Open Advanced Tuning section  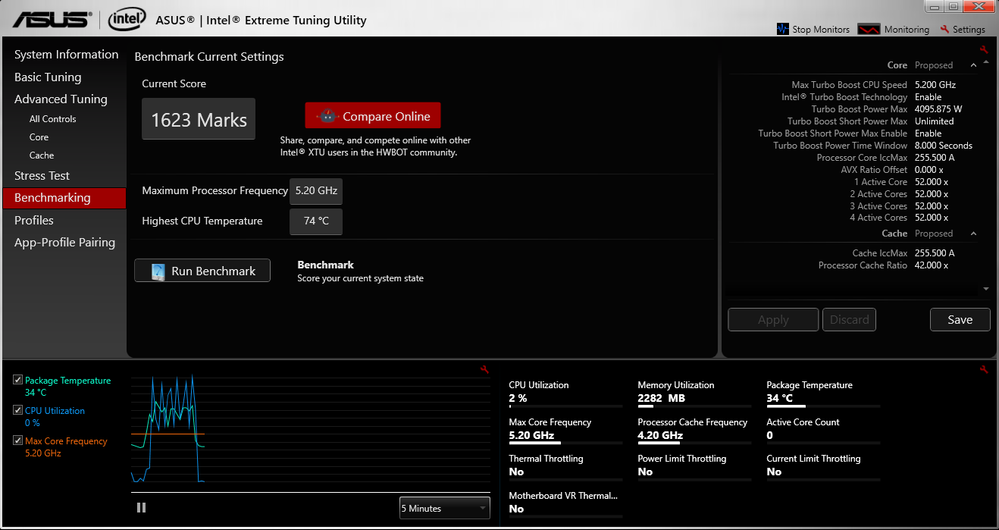coord(61,99)
